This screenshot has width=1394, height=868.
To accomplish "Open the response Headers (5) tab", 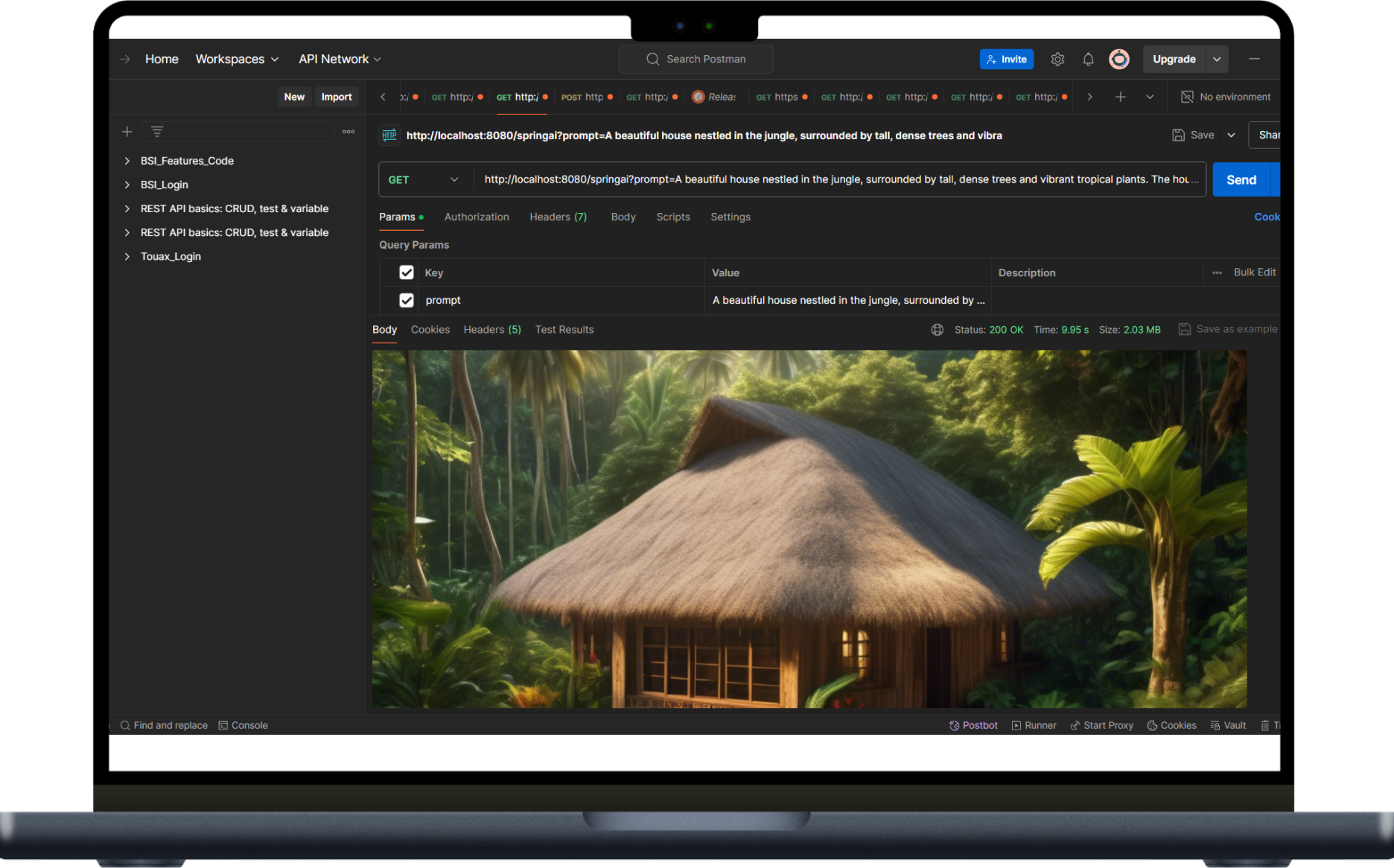I will [492, 330].
